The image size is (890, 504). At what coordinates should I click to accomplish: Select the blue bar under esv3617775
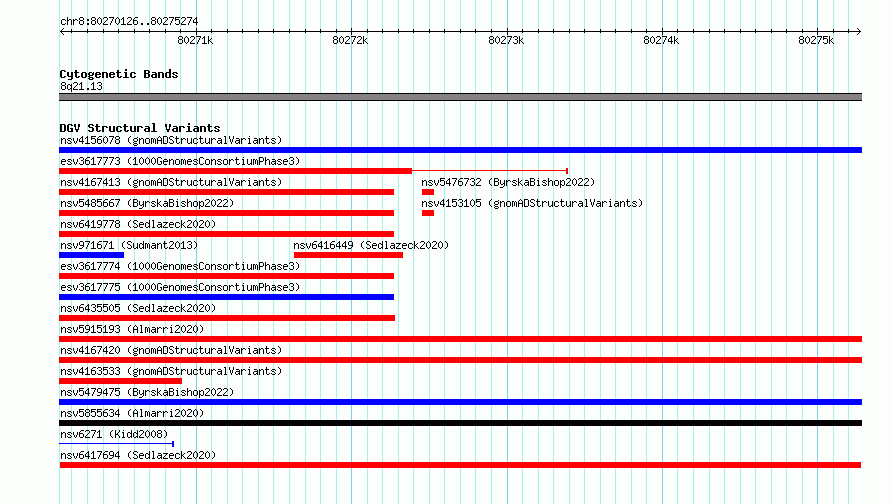point(226,297)
